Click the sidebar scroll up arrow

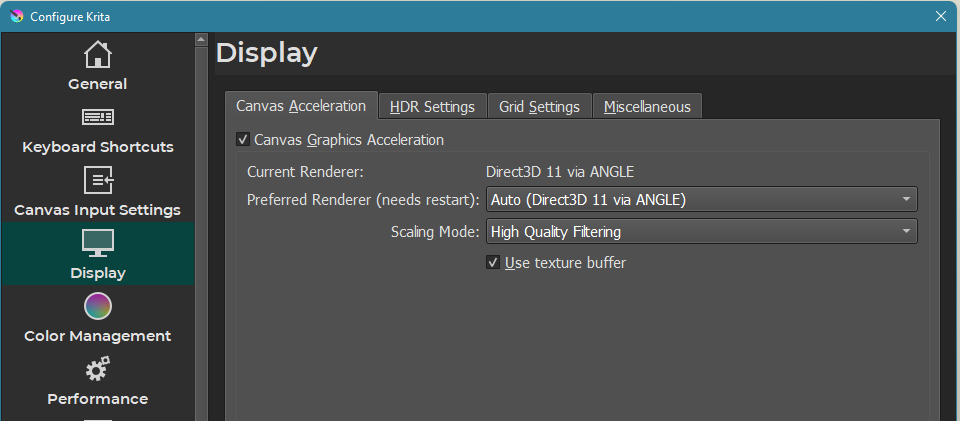tap(201, 40)
